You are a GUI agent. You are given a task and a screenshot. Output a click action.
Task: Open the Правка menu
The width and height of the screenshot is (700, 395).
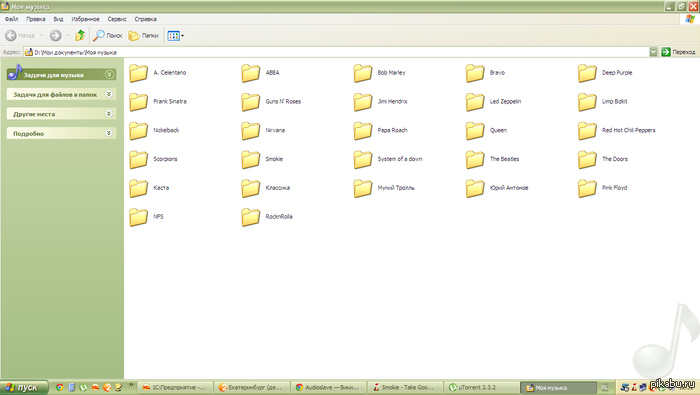36,19
